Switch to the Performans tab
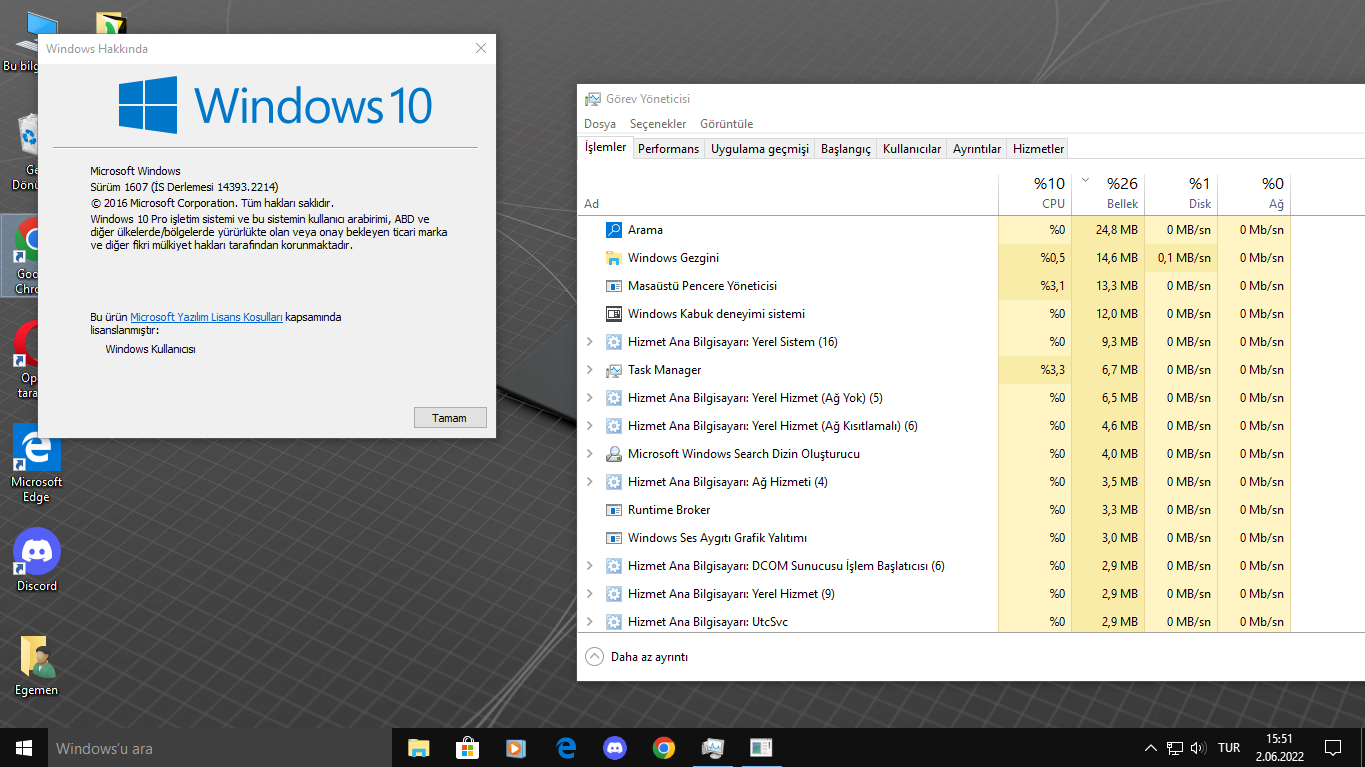The height and width of the screenshot is (767, 1365). pyautogui.click(x=668, y=149)
